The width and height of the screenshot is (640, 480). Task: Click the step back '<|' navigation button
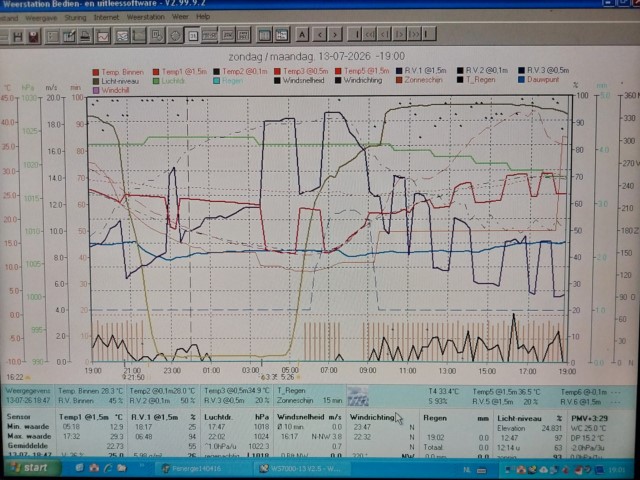coord(384,34)
